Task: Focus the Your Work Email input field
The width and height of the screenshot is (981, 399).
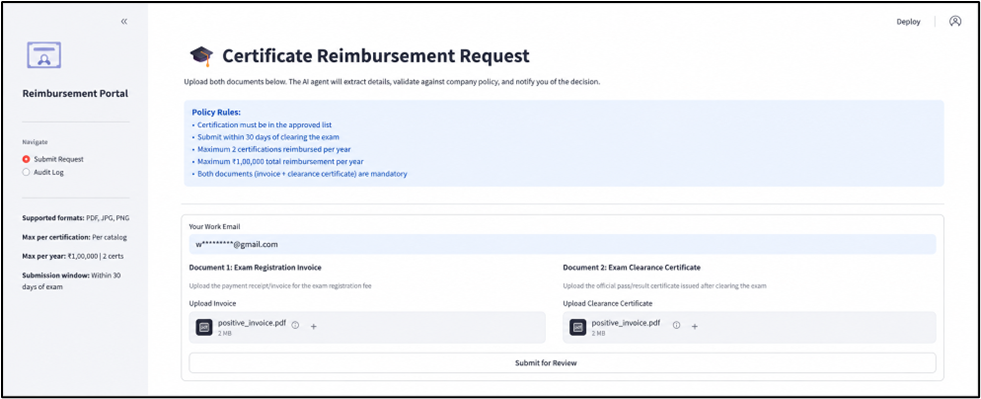Action: [562, 245]
